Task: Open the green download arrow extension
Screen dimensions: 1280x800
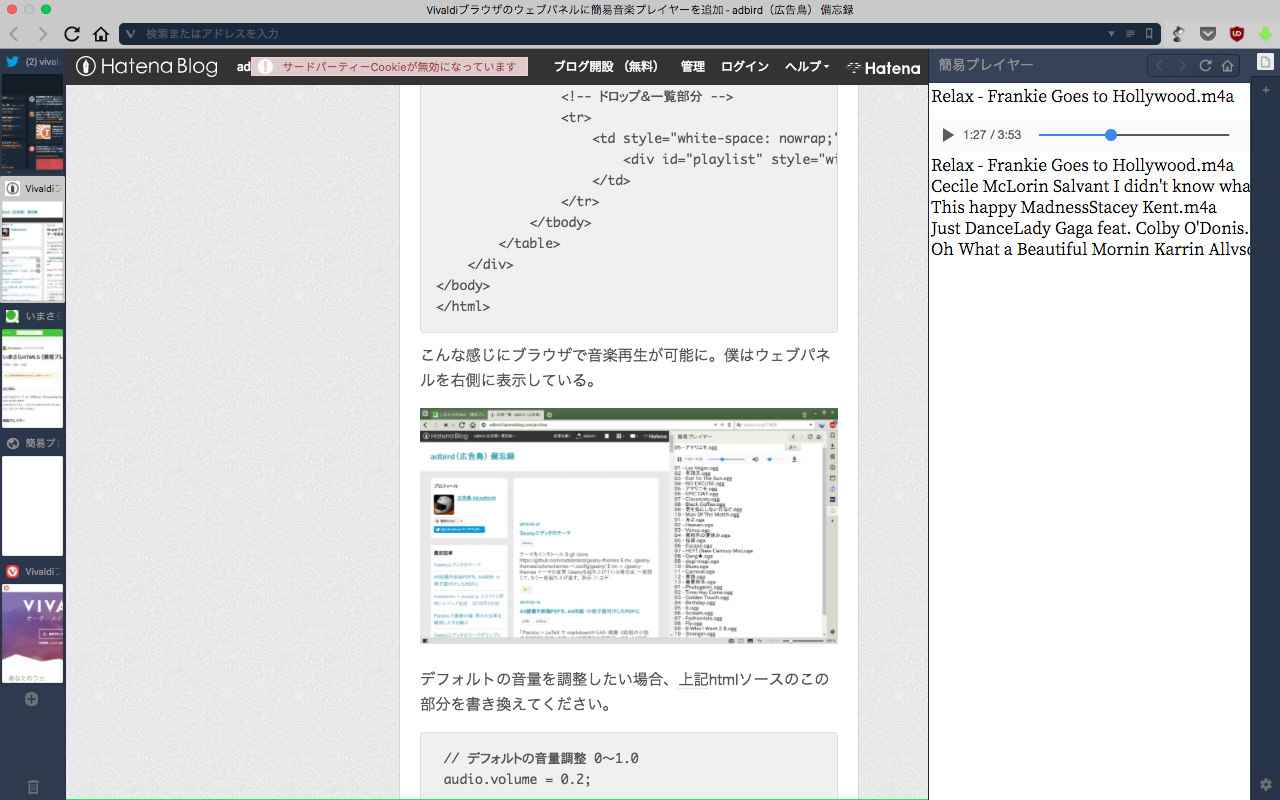Action: (1265, 34)
